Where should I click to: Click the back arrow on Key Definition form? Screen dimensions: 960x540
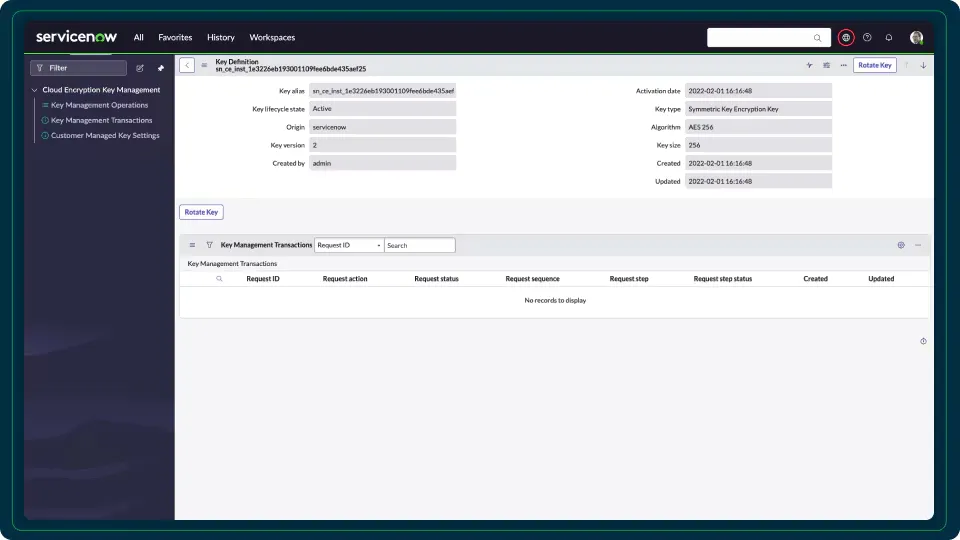click(187, 65)
